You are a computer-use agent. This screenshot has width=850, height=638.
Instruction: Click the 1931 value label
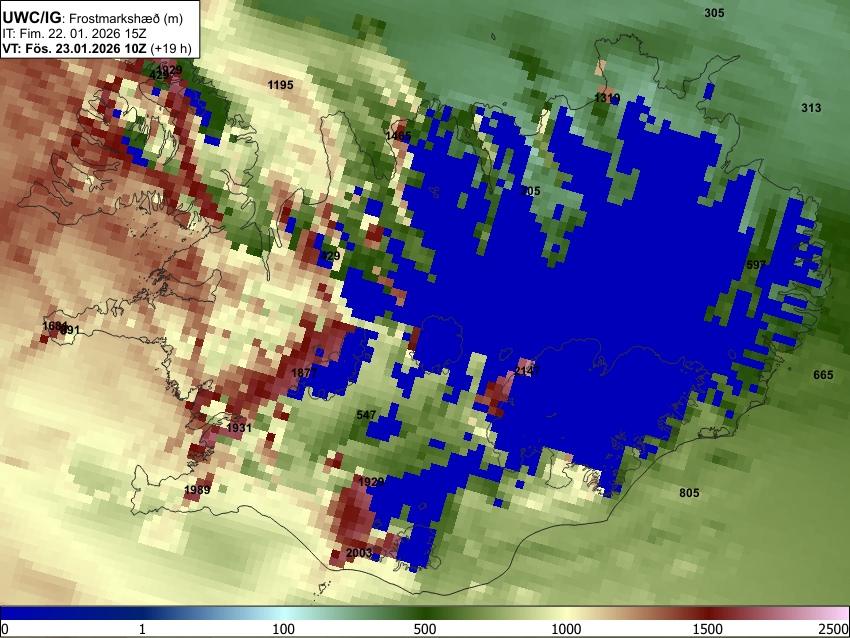239,428
